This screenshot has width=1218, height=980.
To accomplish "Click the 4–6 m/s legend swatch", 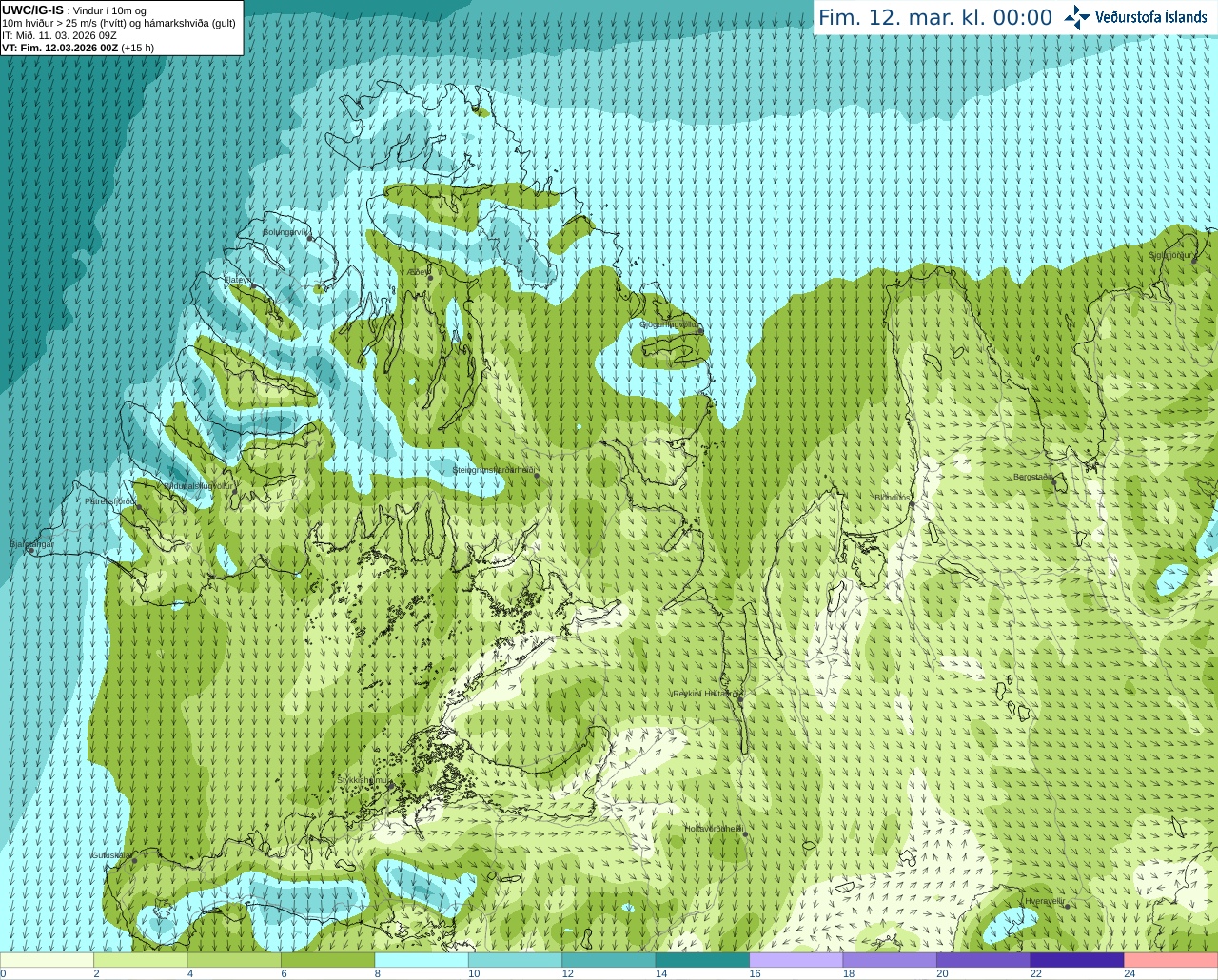I will (234, 960).
